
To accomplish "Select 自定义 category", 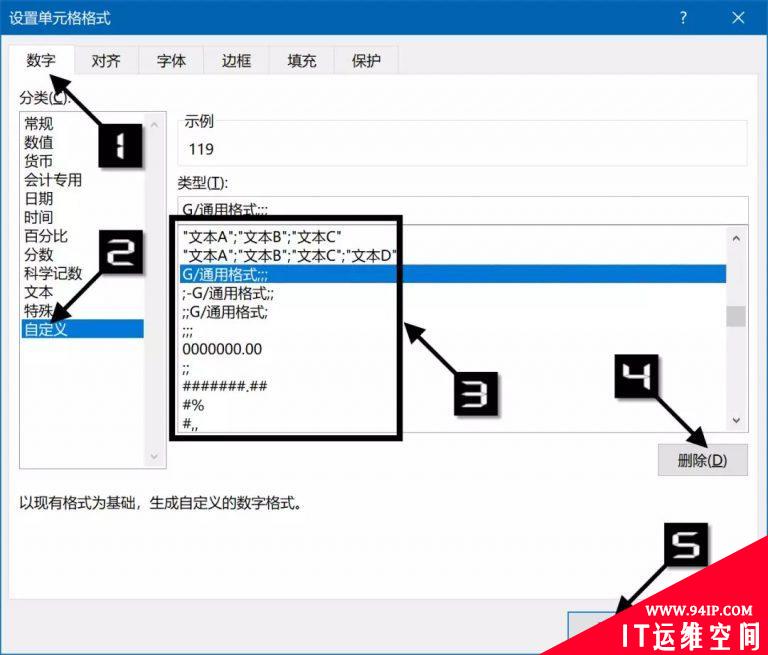I will coord(82,329).
